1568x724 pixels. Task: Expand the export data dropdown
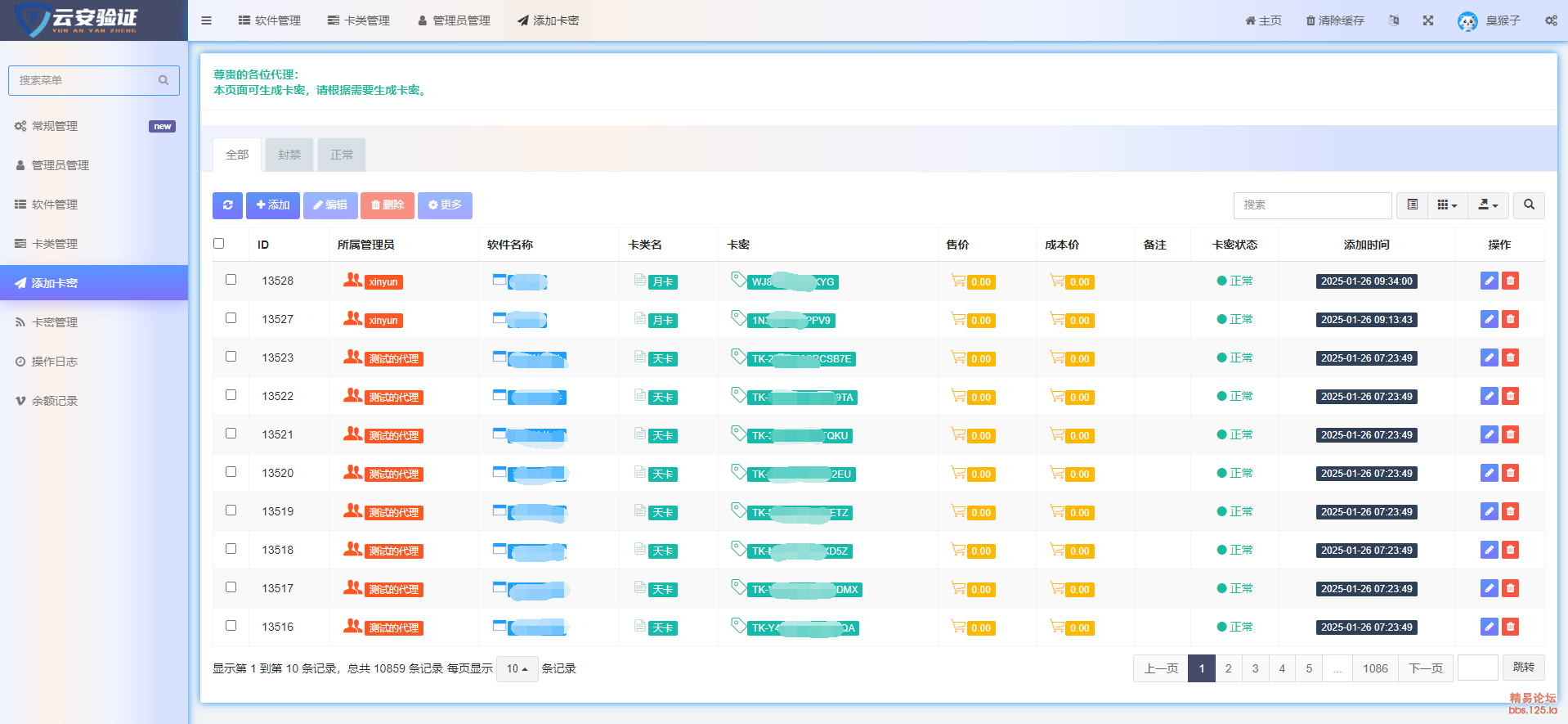tap(1488, 205)
